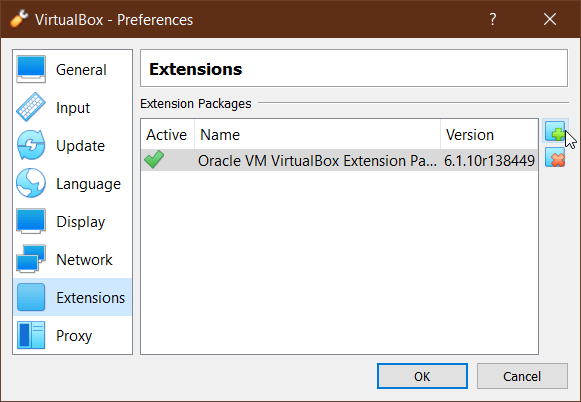Screen dimensions: 581x402
Task: Click the Display screen icon
Action: tap(31, 221)
